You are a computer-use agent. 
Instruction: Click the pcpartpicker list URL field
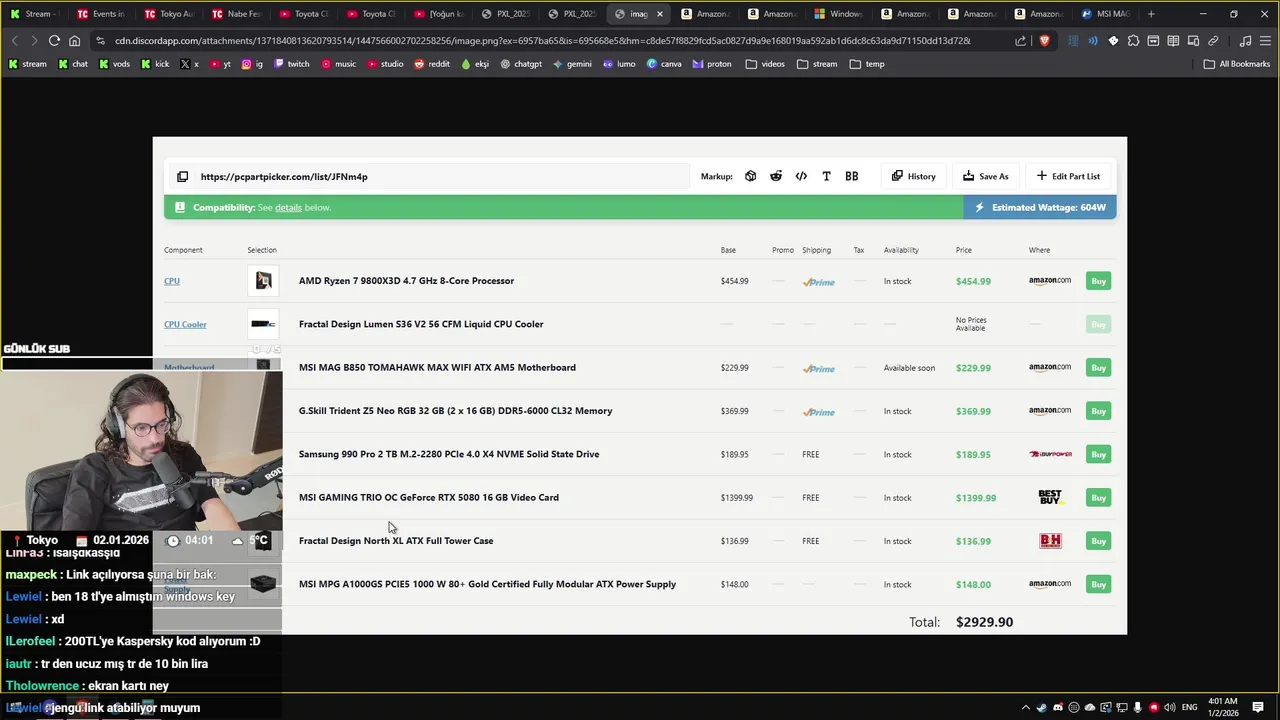tap(429, 176)
